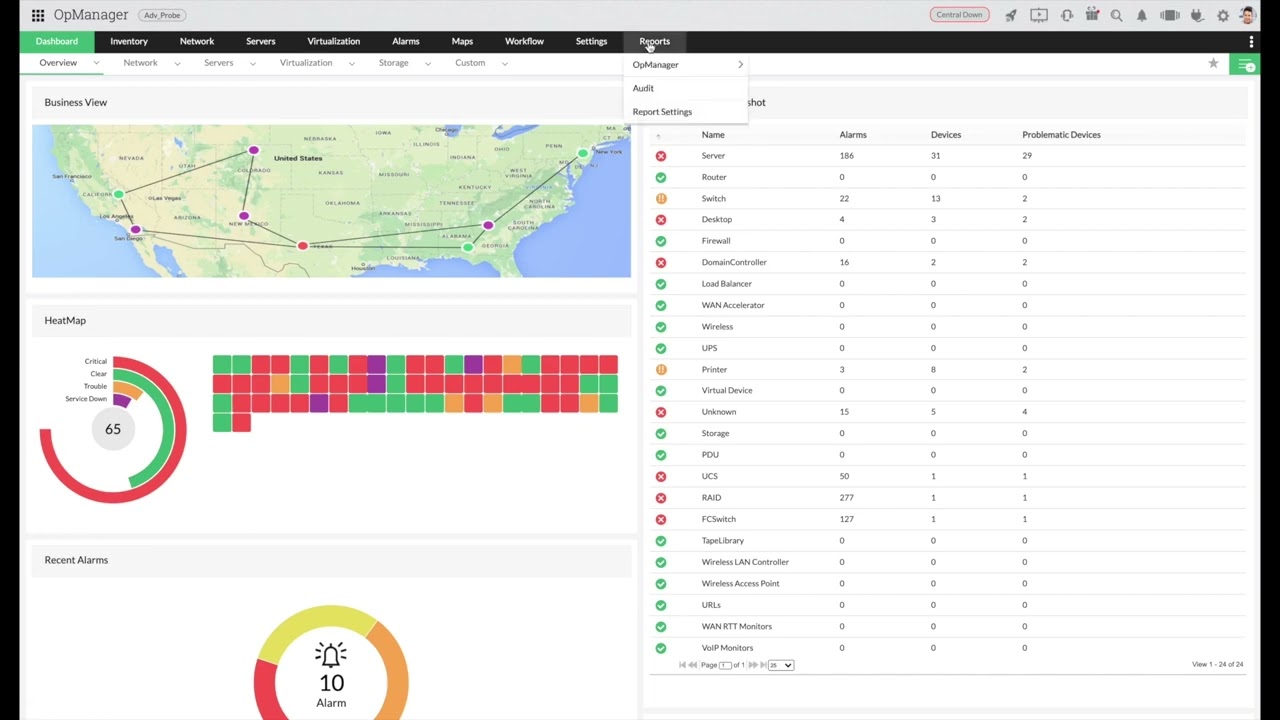Go to the first page arrow
1280x720 pixels.
coord(683,665)
